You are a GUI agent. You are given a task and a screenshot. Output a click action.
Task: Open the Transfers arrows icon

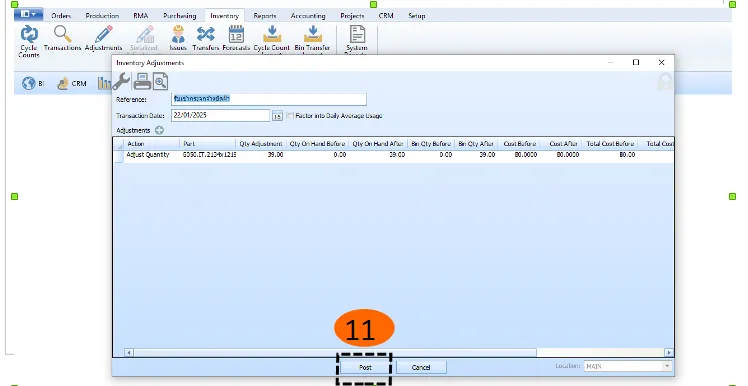206,38
